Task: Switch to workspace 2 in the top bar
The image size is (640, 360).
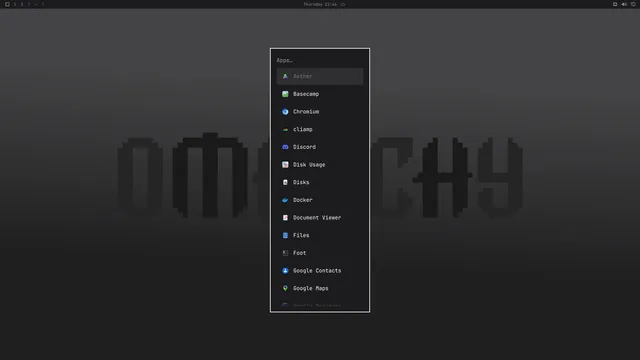Action: (22, 4)
